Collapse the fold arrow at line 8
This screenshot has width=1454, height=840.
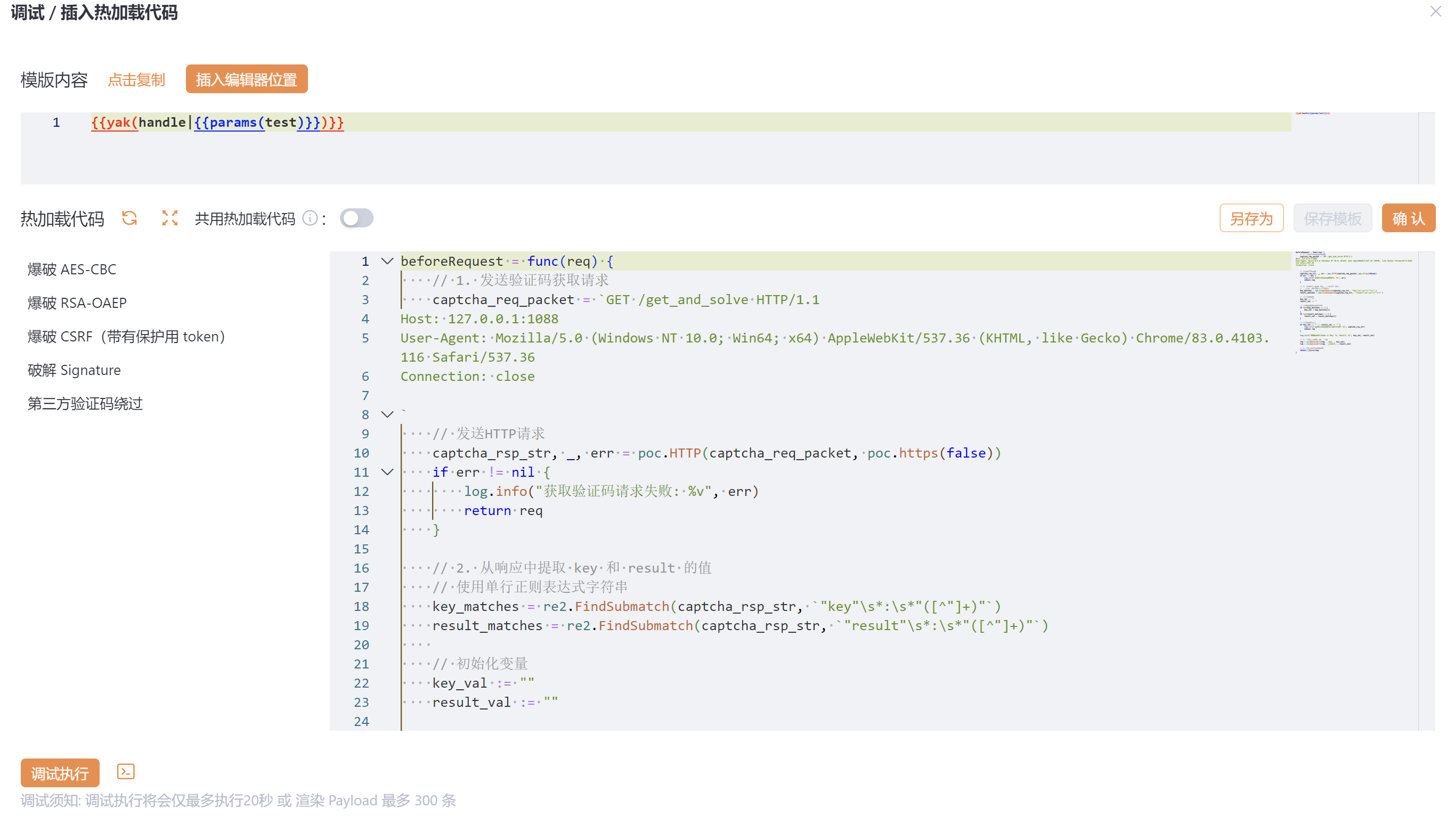(387, 414)
